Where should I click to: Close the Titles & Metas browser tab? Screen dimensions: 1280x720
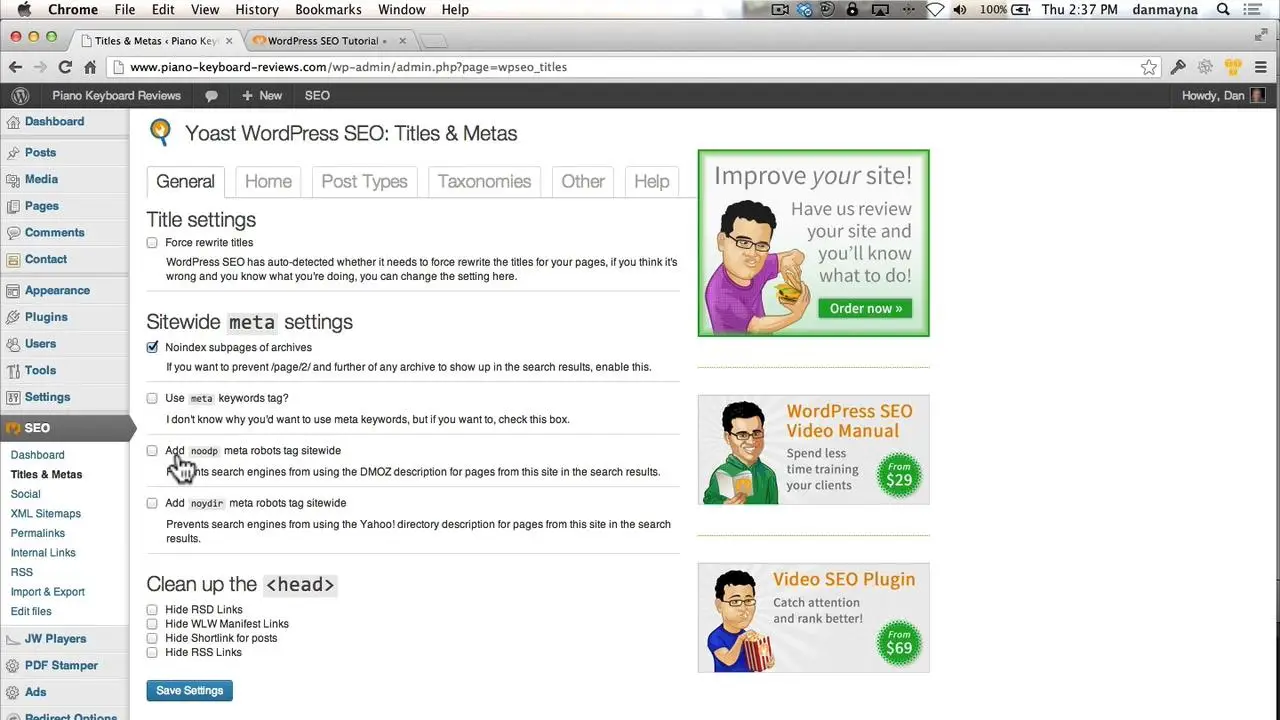pyautogui.click(x=229, y=41)
